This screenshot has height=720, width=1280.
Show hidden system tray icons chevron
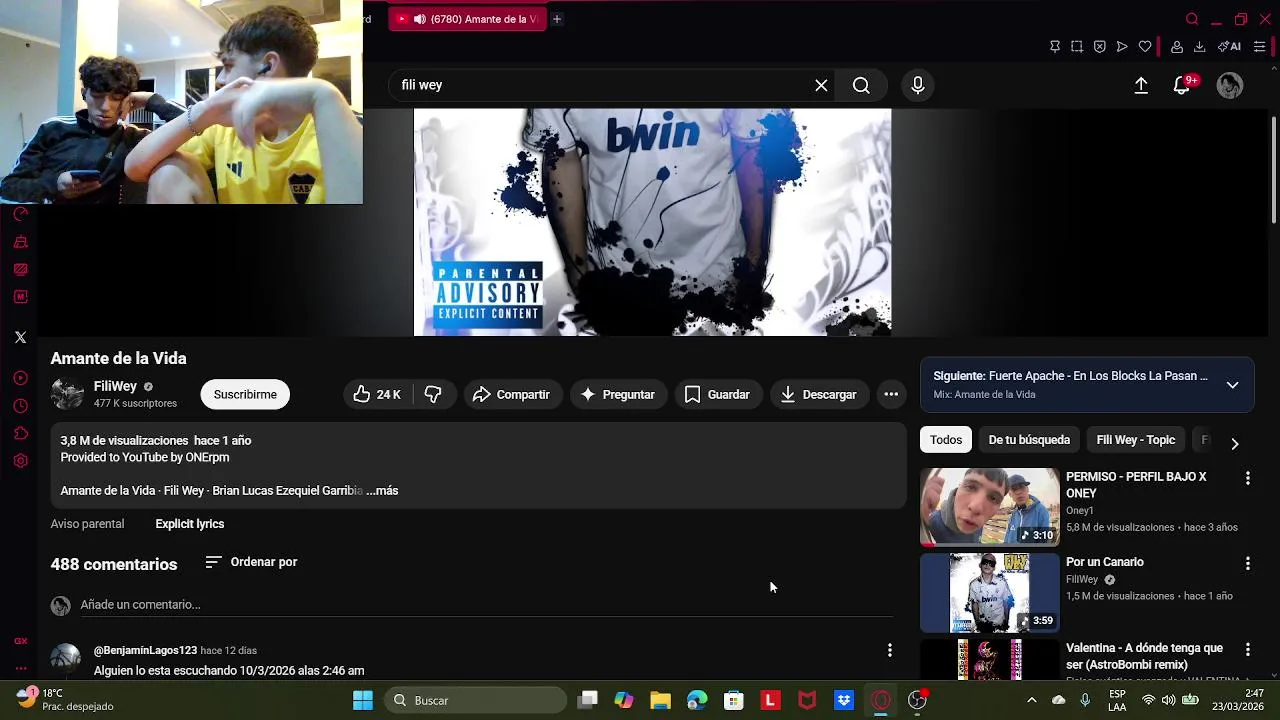[1032, 700]
